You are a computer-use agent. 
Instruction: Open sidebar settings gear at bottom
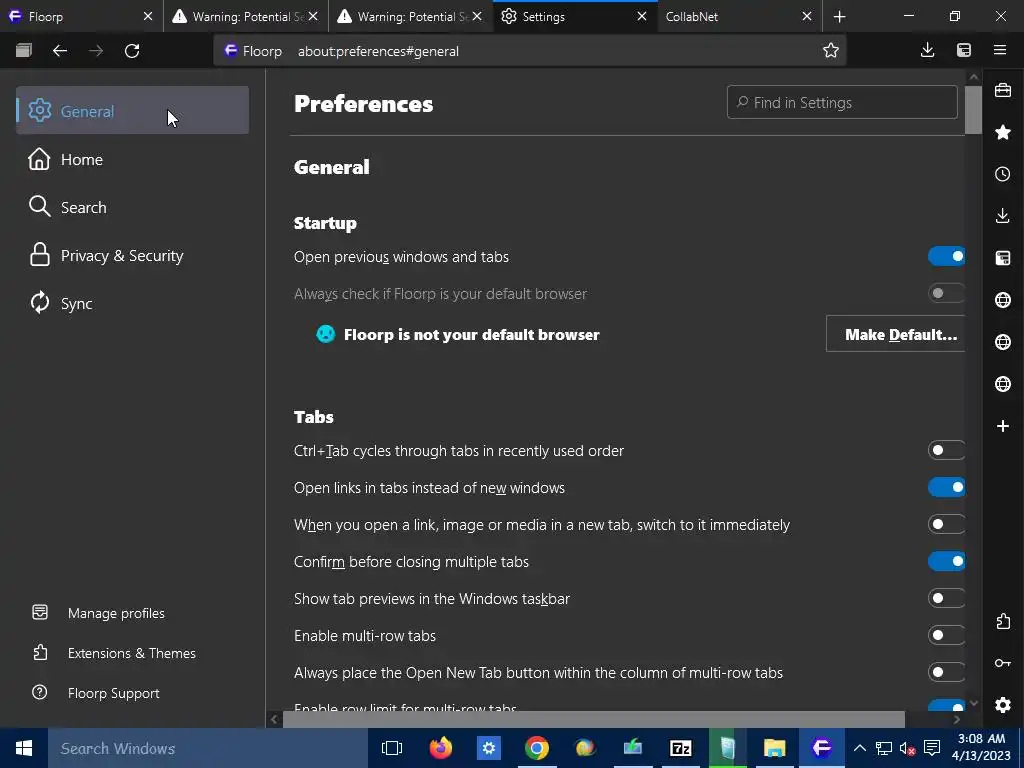click(x=1003, y=705)
